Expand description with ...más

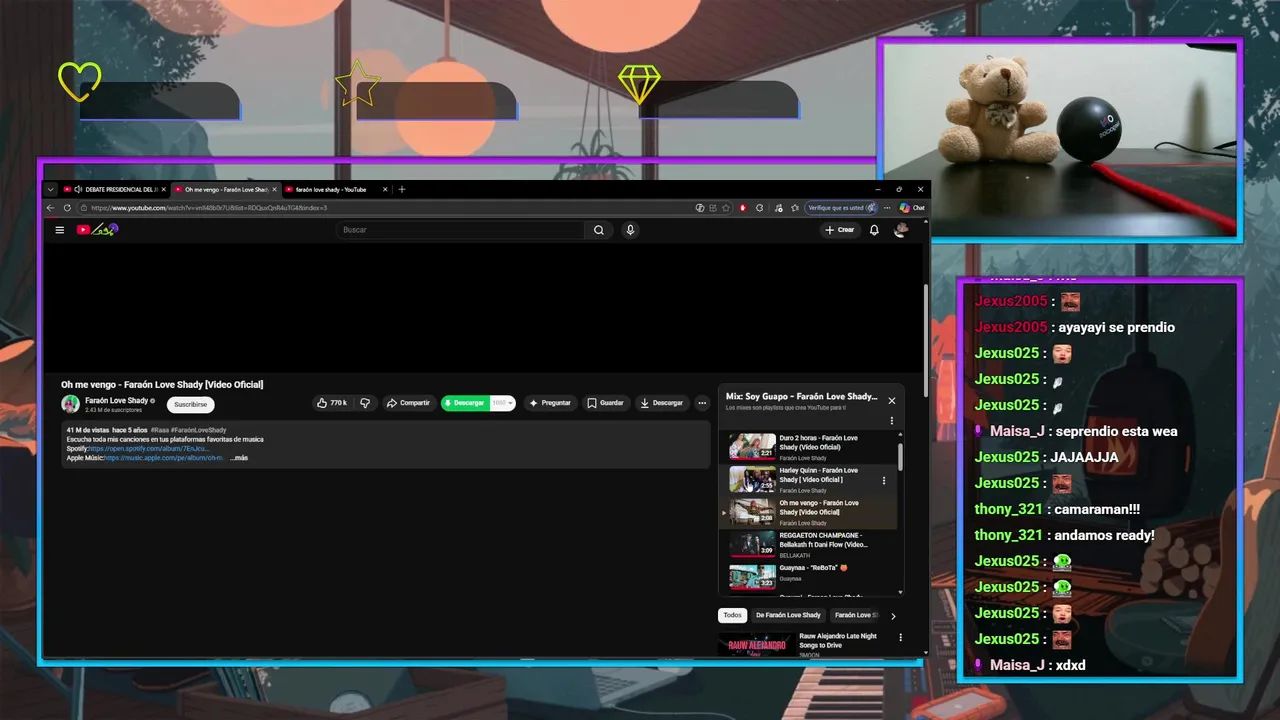(239, 458)
